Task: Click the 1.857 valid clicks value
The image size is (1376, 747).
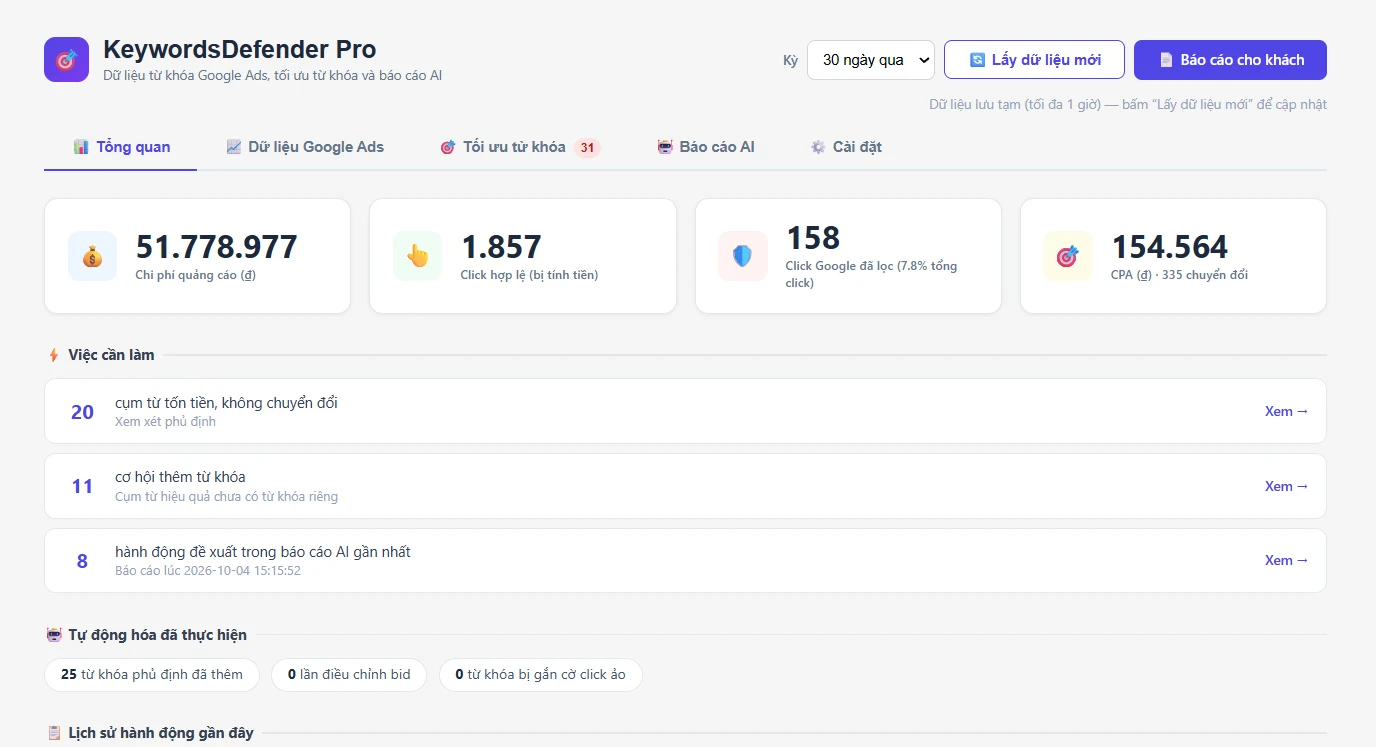Action: point(501,246)
